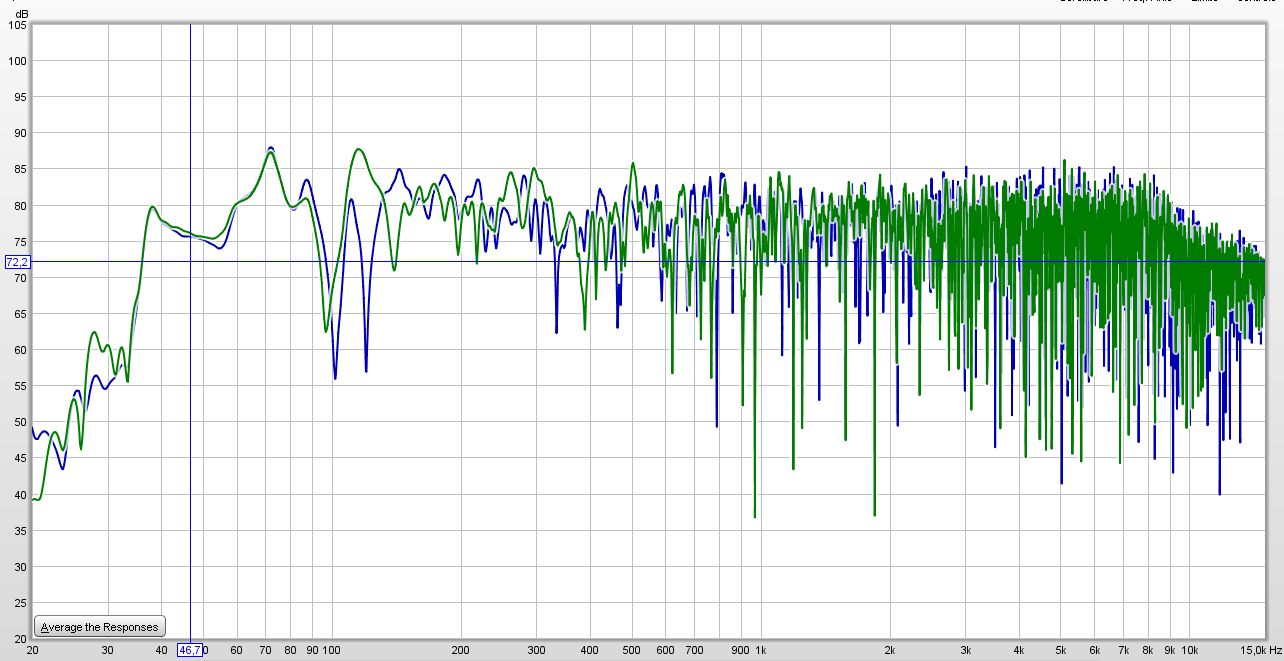Select the 300 label on the frequency axis
The image size is (1284, 661).
pos(537,650)
